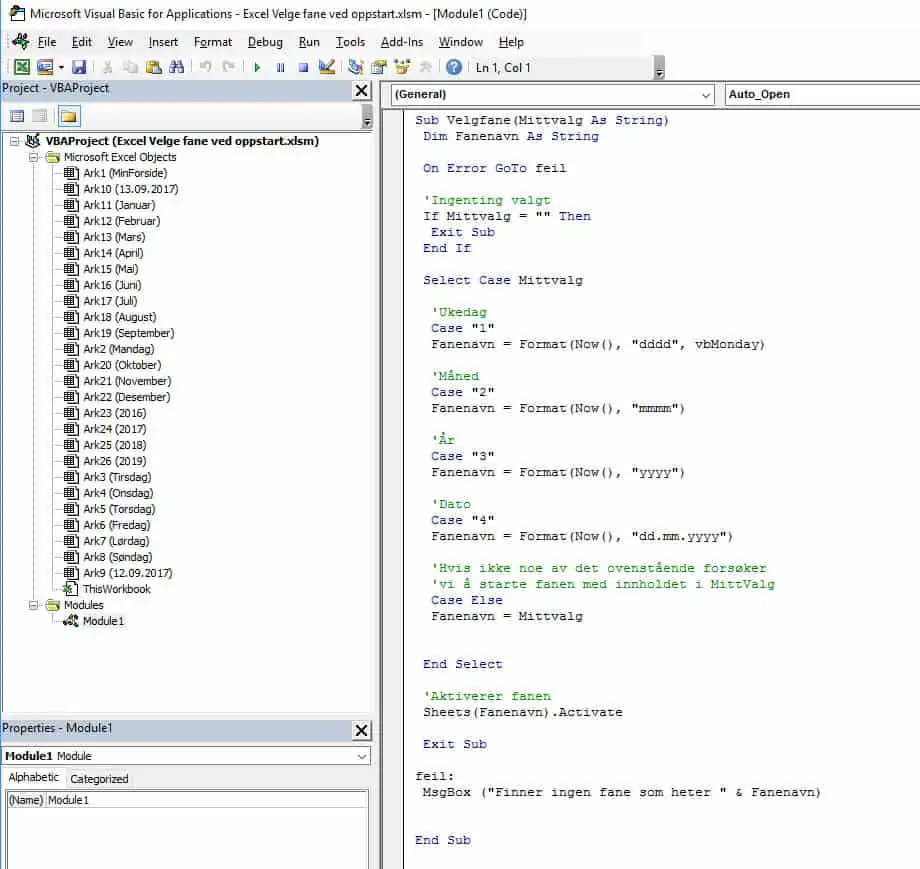This screenshot has width=920, height=869.
Task: Click the Toolbox toolbar icon
Action: point(426,67)
